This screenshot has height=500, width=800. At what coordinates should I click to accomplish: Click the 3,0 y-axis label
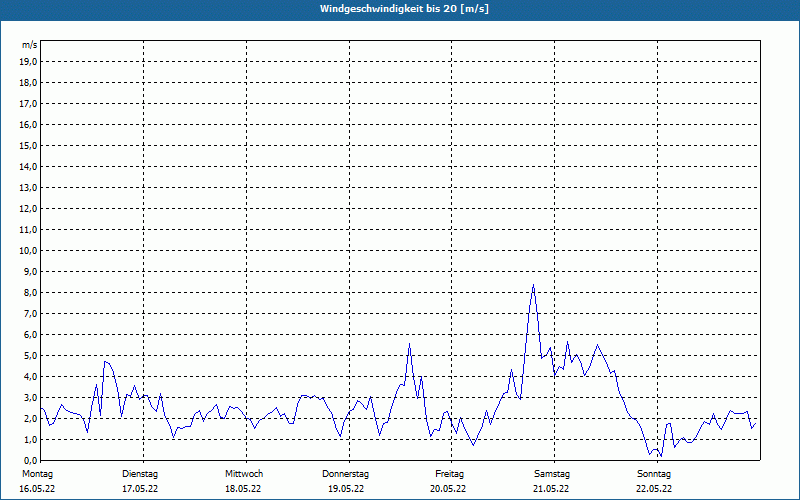pyautogui.click(x=30, y=397)
